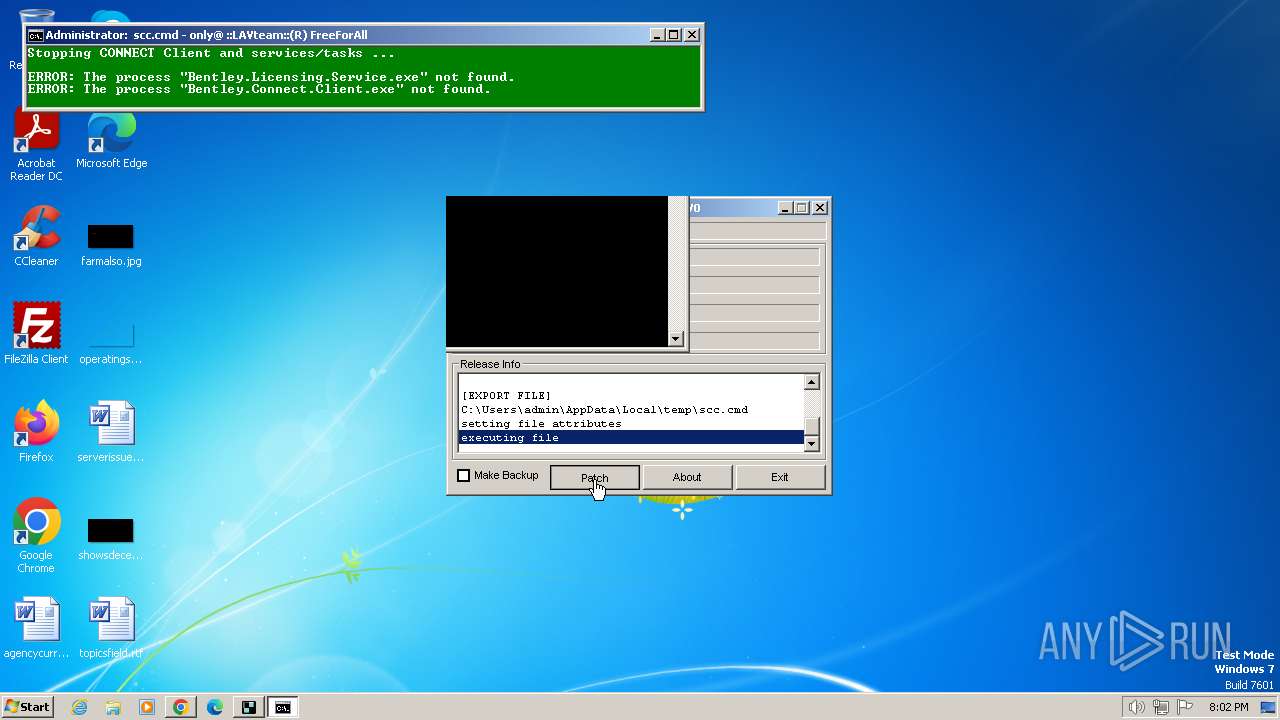Click the network tray icon
The height and width of the screenshot is (720, 1280).
1161,707
